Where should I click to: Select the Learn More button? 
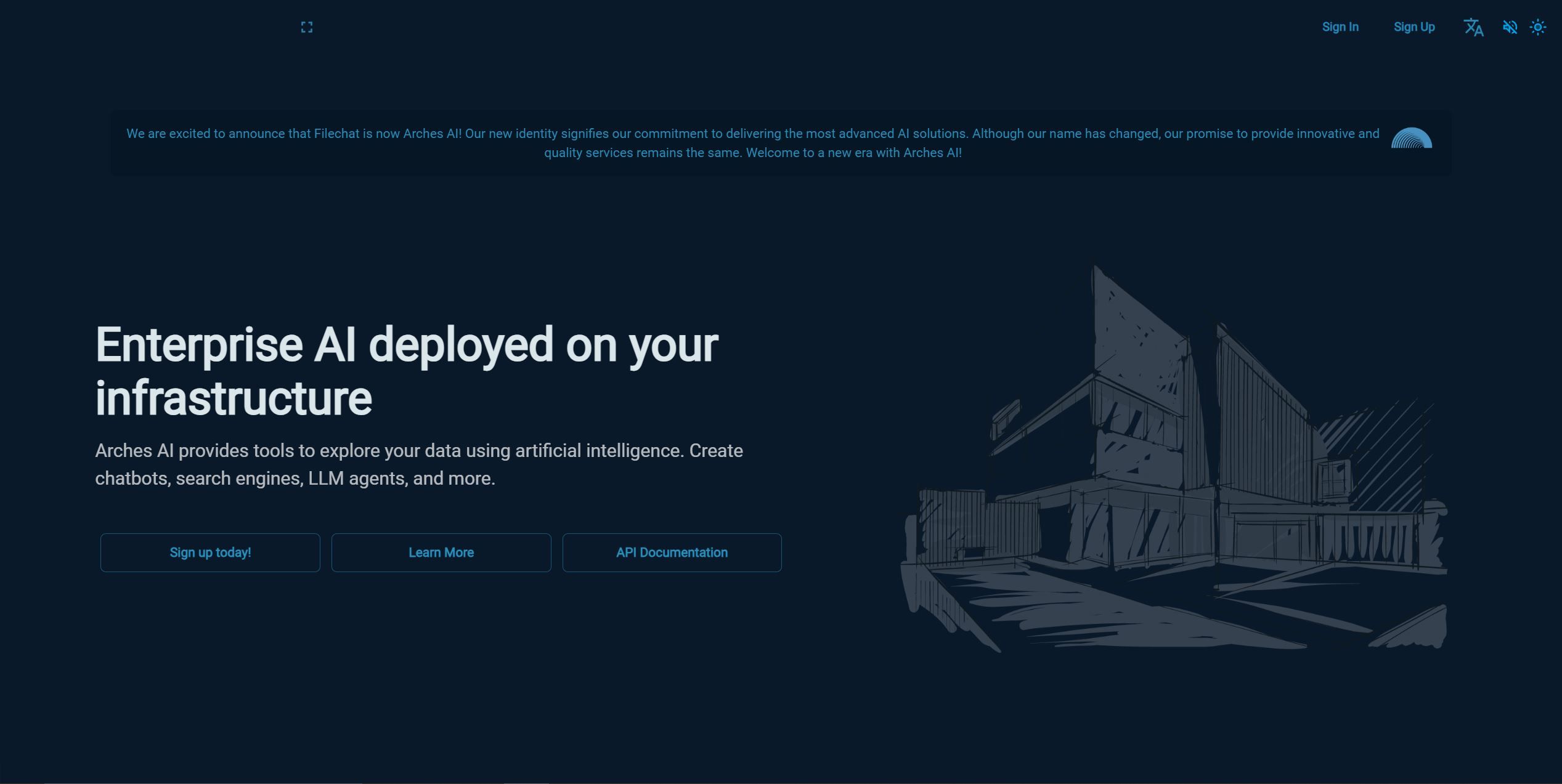click(441, 552)
